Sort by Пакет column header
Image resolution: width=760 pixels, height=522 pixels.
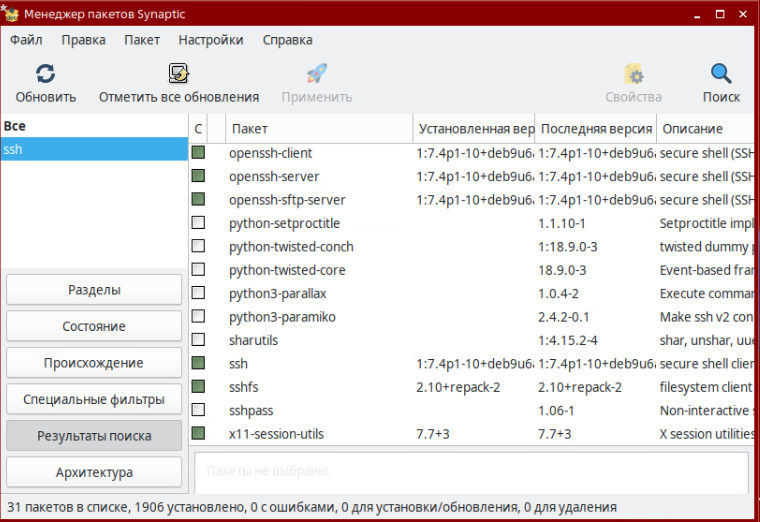319,129
